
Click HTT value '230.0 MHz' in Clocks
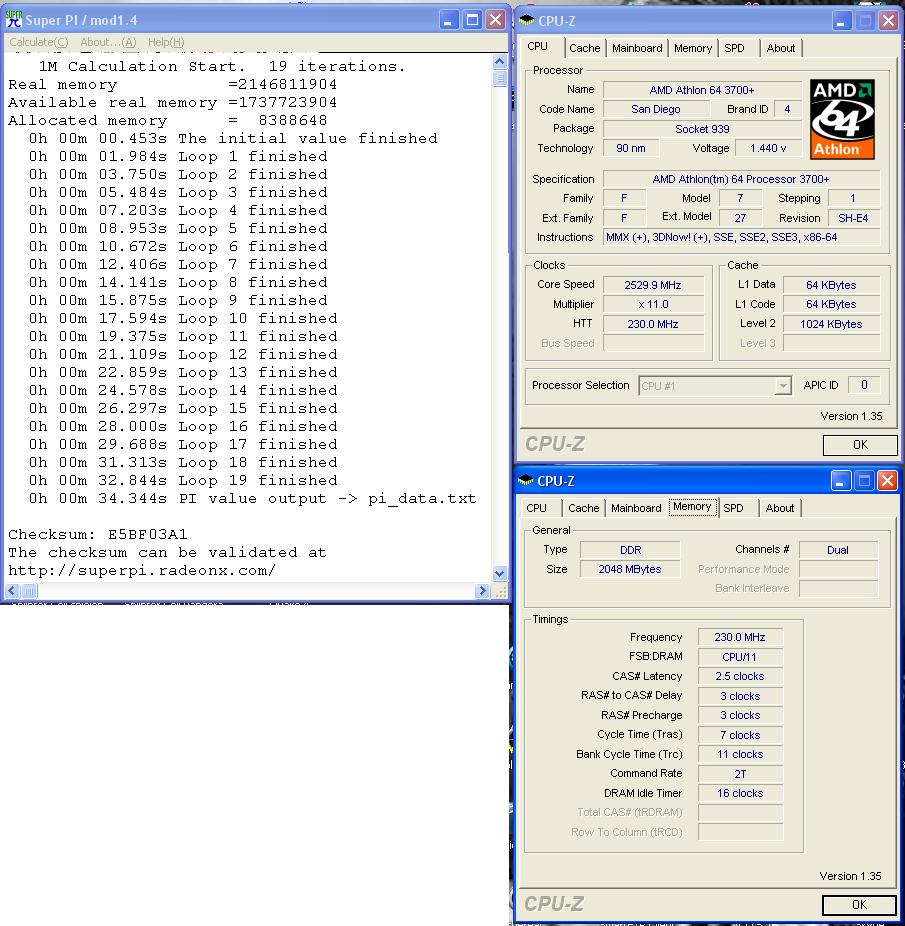click(x=653, y=324)
